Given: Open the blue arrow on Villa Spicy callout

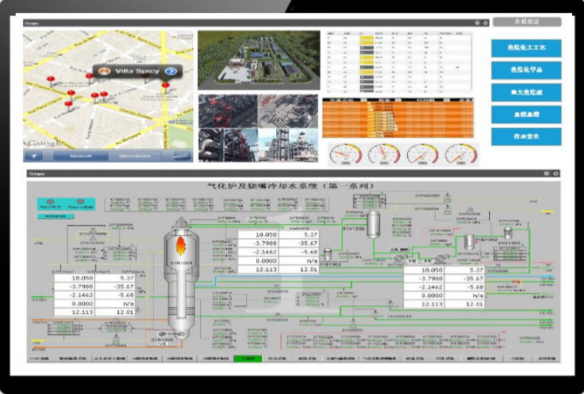Looking at the screenshot, I should [x=171, y=71].
